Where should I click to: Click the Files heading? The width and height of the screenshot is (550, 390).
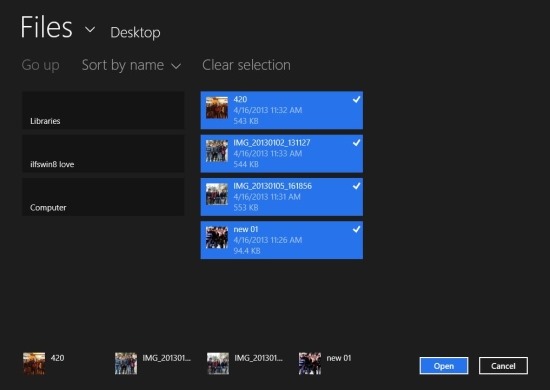[46, 27]
